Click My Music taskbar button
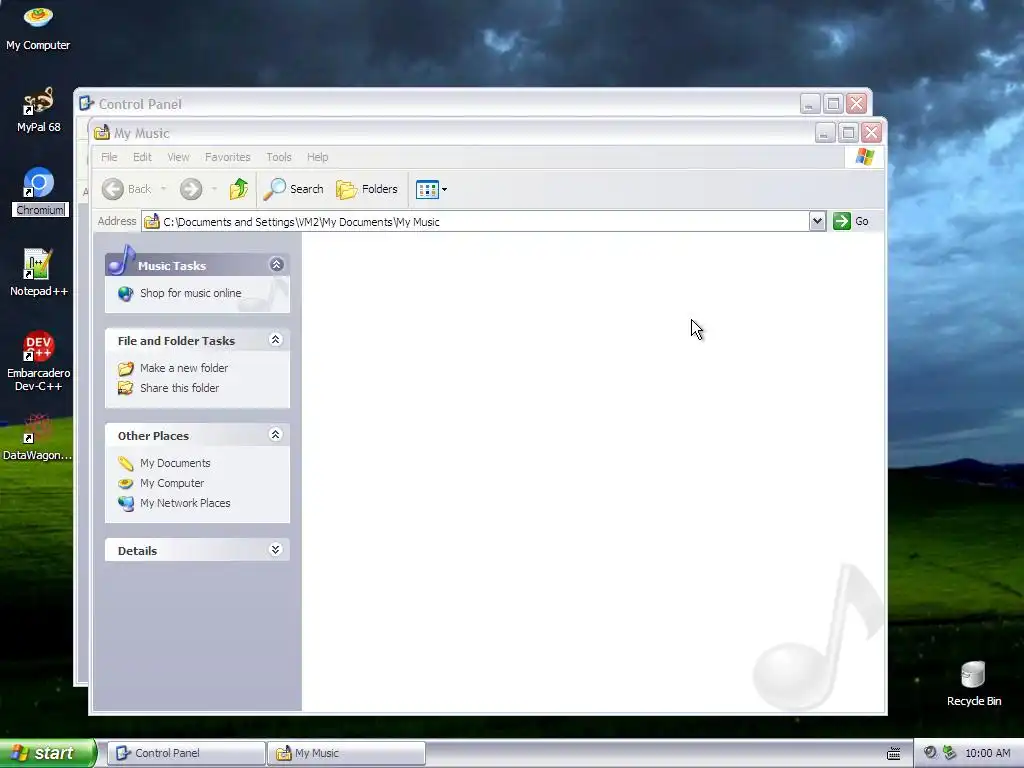This screenshot has height=768, width=1024. point(346,753)
